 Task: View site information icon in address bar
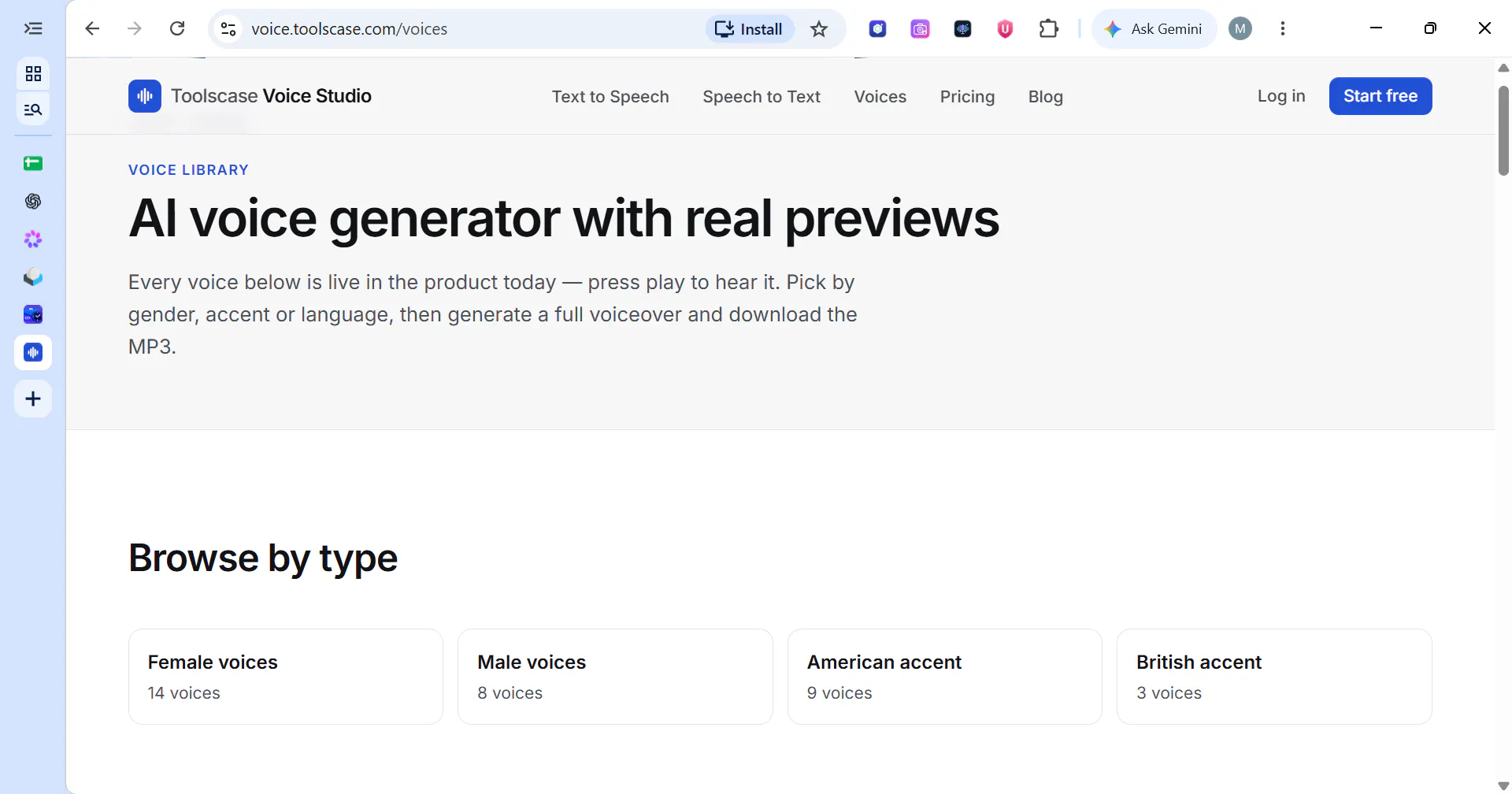(228, 29)
